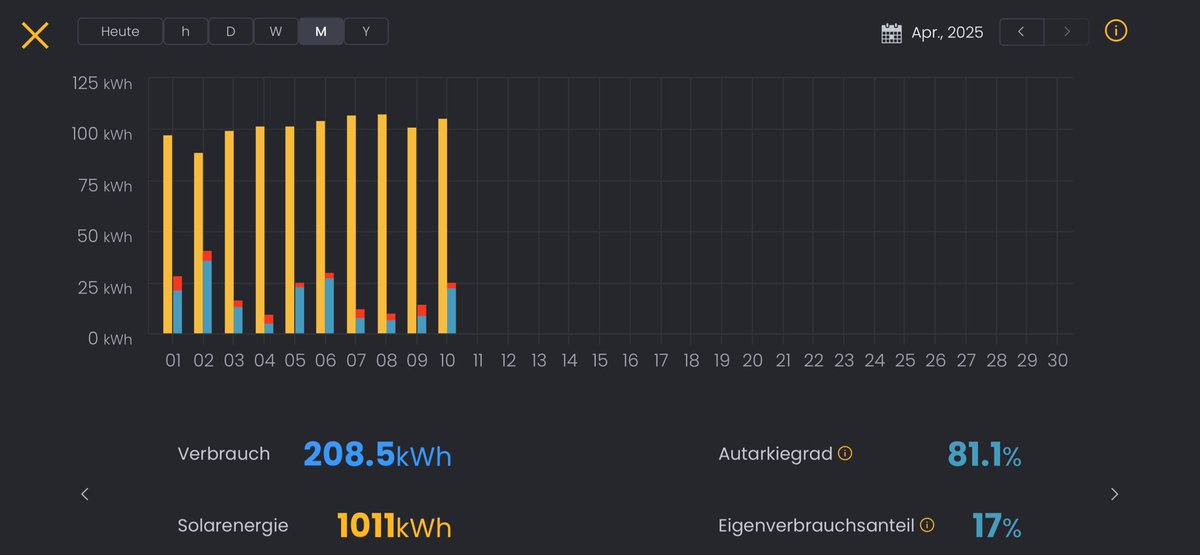The height and width of the screenshot is (555, 1200).
Task: Click the Verbrauch label
Action: pyautogui.click(x=224, y=454)
